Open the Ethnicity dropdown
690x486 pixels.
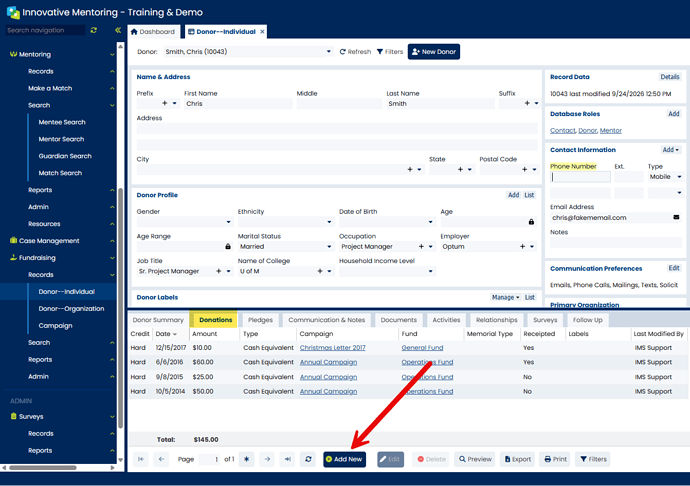(x=329, y=222)
